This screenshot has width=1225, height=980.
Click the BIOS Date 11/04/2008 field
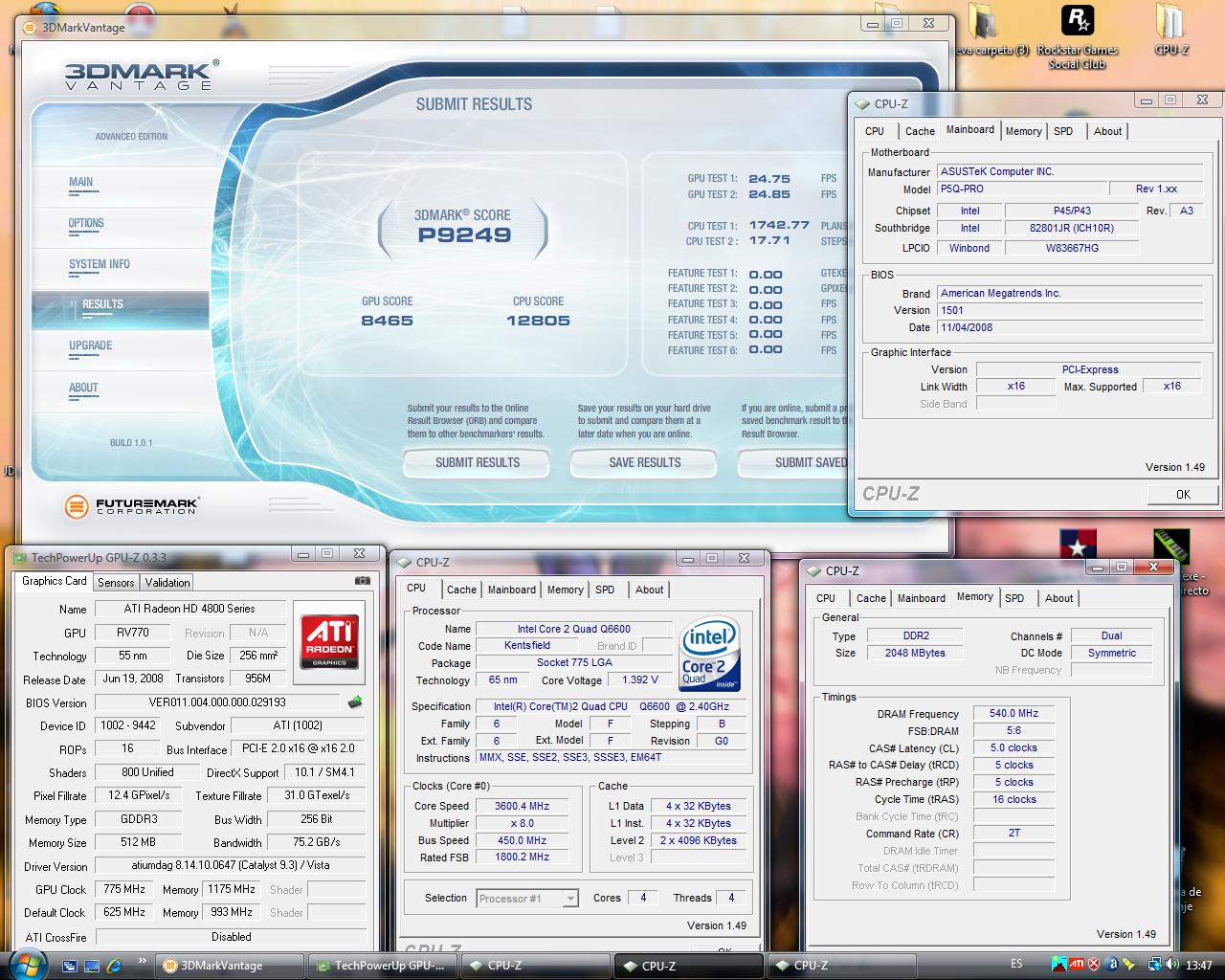pyautogui.click(x=1069, y=327)
